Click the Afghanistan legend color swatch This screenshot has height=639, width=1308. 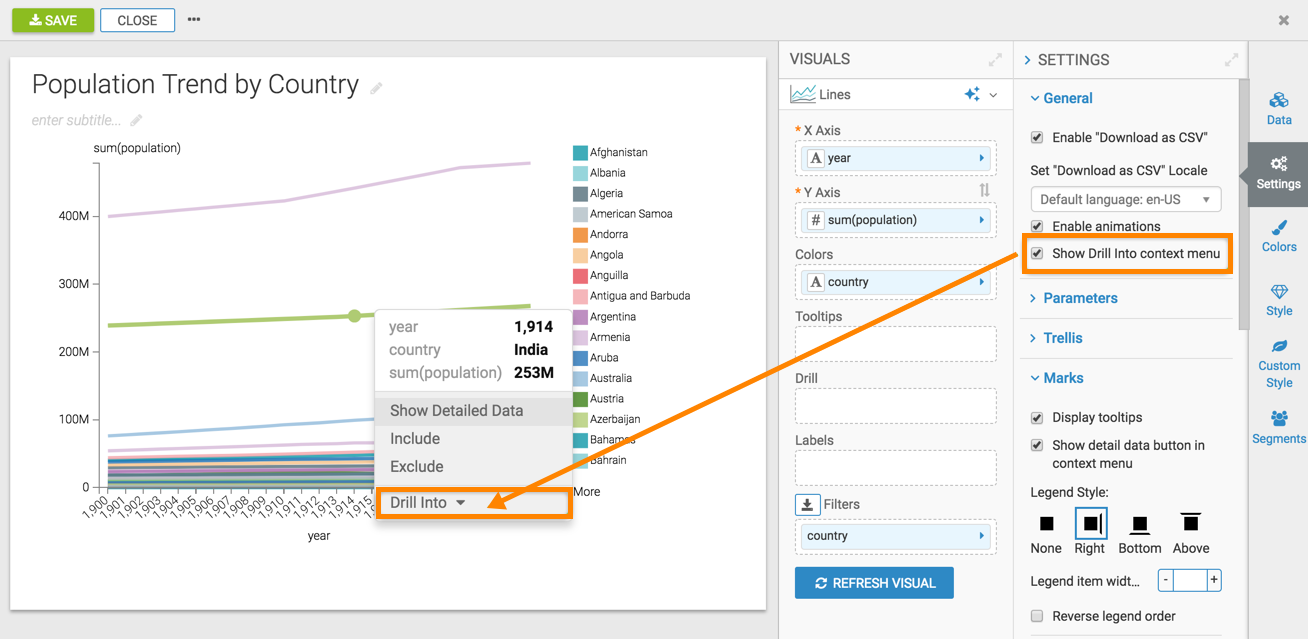[x=580, y=153]
